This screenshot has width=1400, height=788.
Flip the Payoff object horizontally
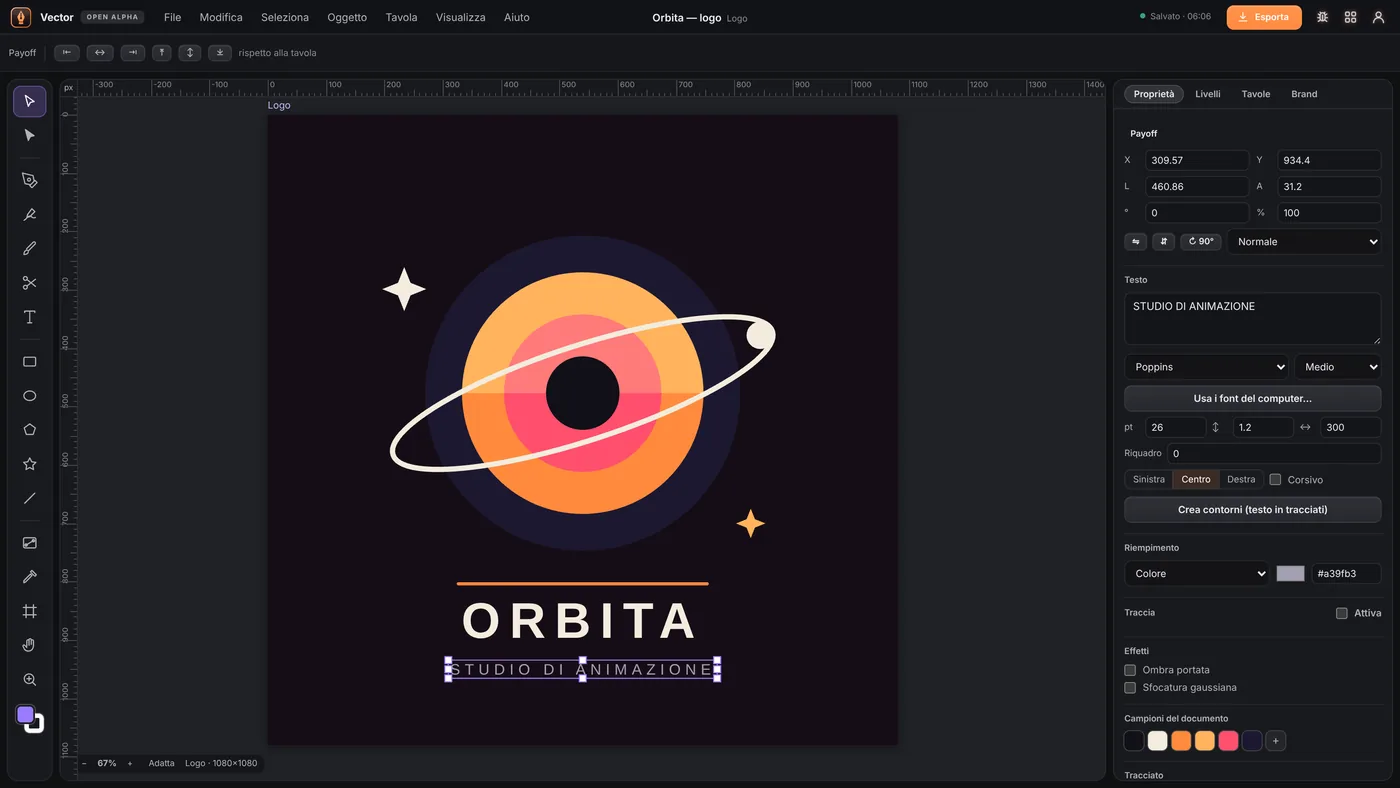(x=1135, y=242)
